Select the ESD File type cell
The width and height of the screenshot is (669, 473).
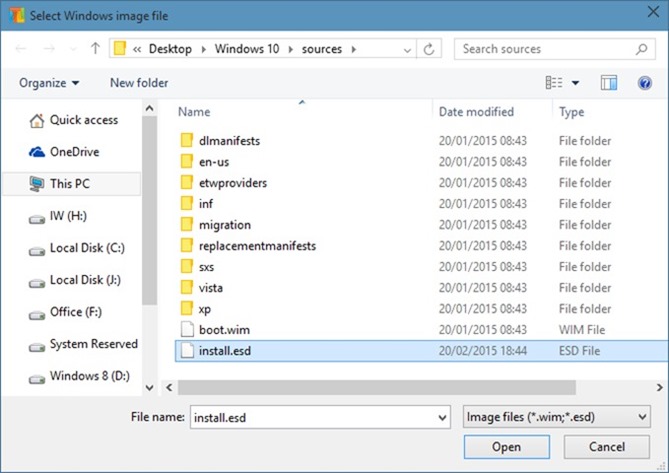coord(579,351)
